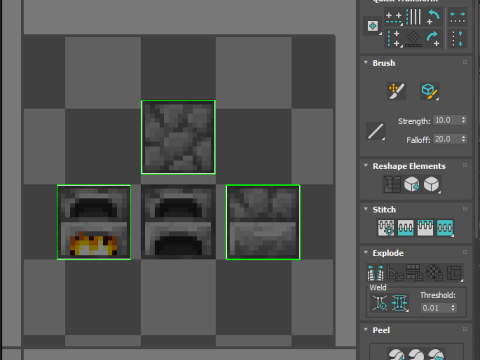
Task: Click Flatten by Polygon Angle icon
Action: pos(395,273)
